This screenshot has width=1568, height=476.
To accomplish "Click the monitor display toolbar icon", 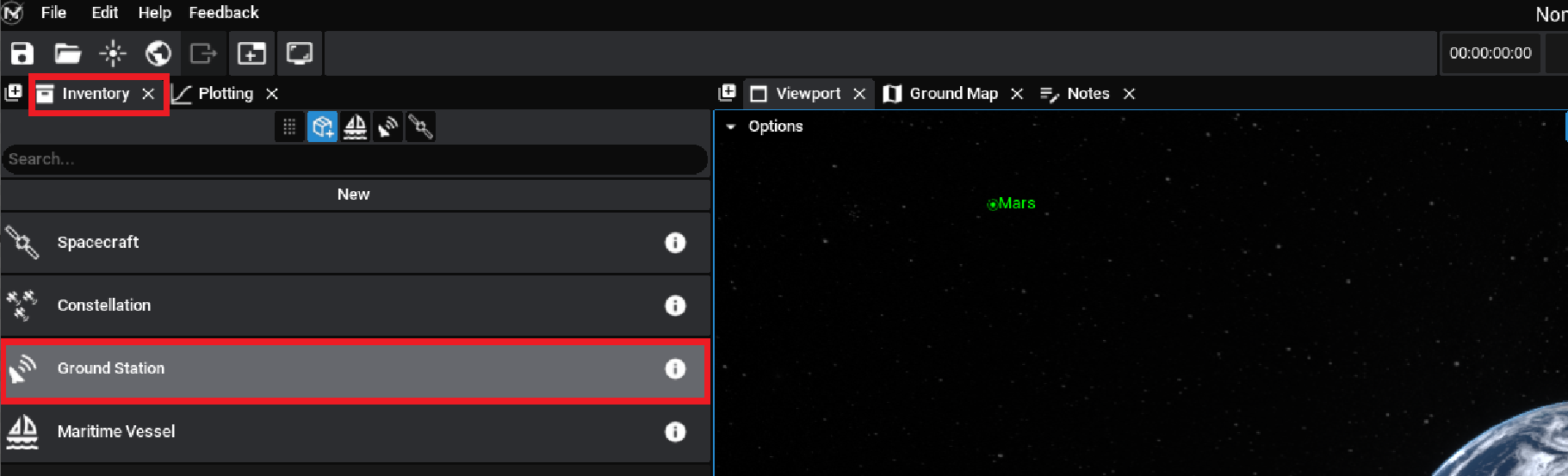I will [300, 53].
